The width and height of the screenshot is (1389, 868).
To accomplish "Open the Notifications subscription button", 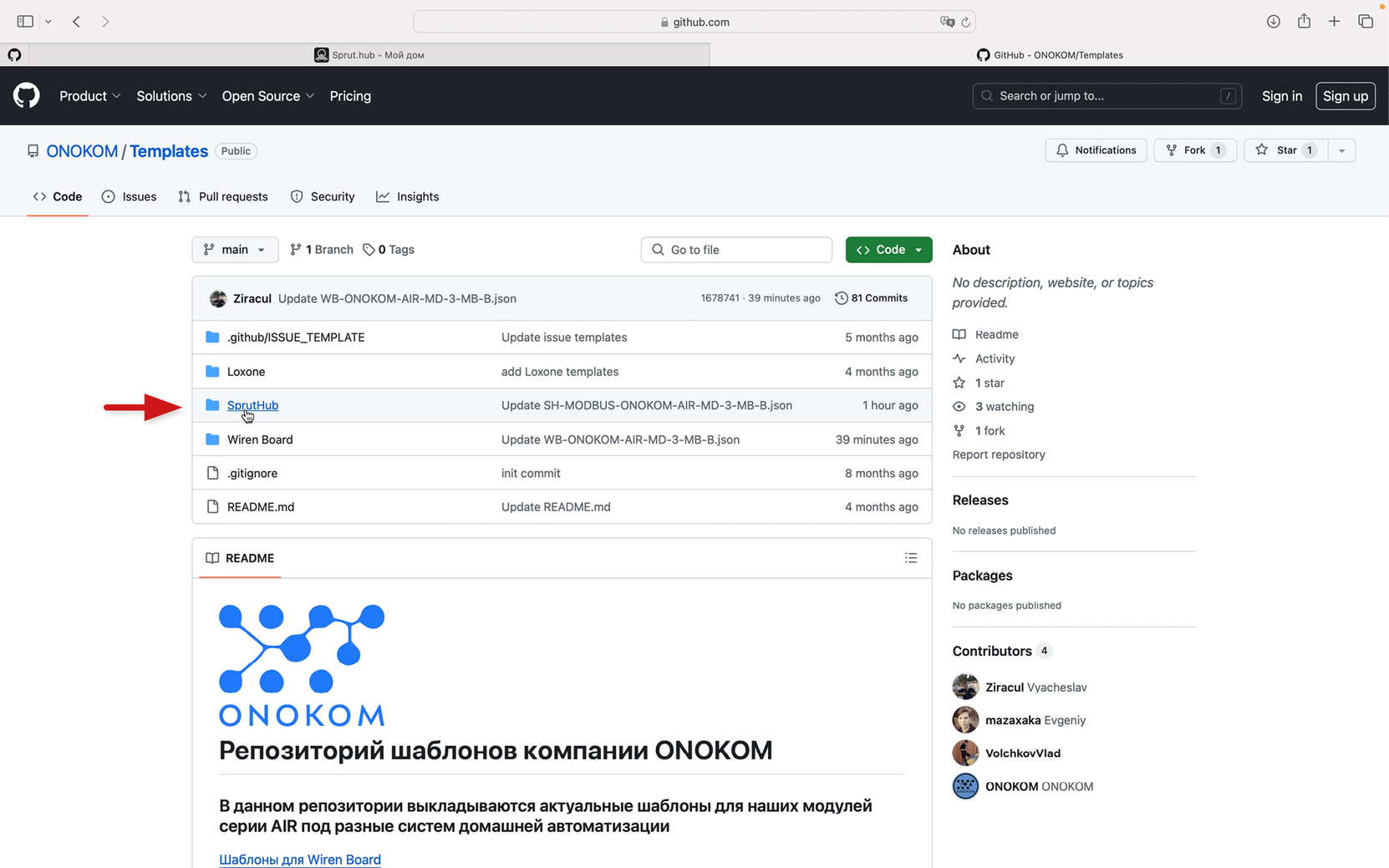I will tap(1095, 150).
